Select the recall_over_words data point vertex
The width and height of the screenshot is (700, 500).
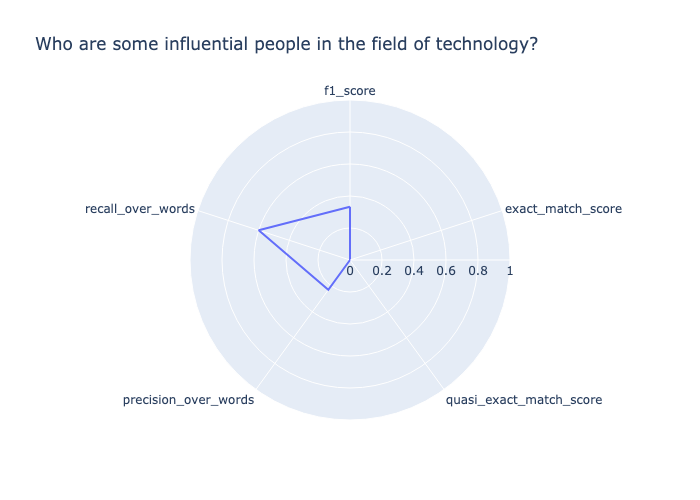[259, 231]
